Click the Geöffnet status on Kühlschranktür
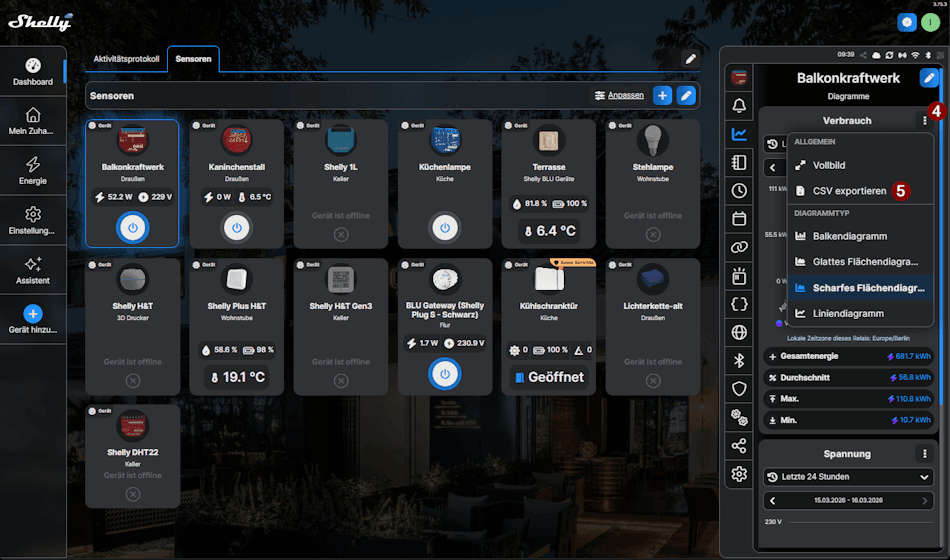Viewport: 950px width, 560px height. [549, 377]
